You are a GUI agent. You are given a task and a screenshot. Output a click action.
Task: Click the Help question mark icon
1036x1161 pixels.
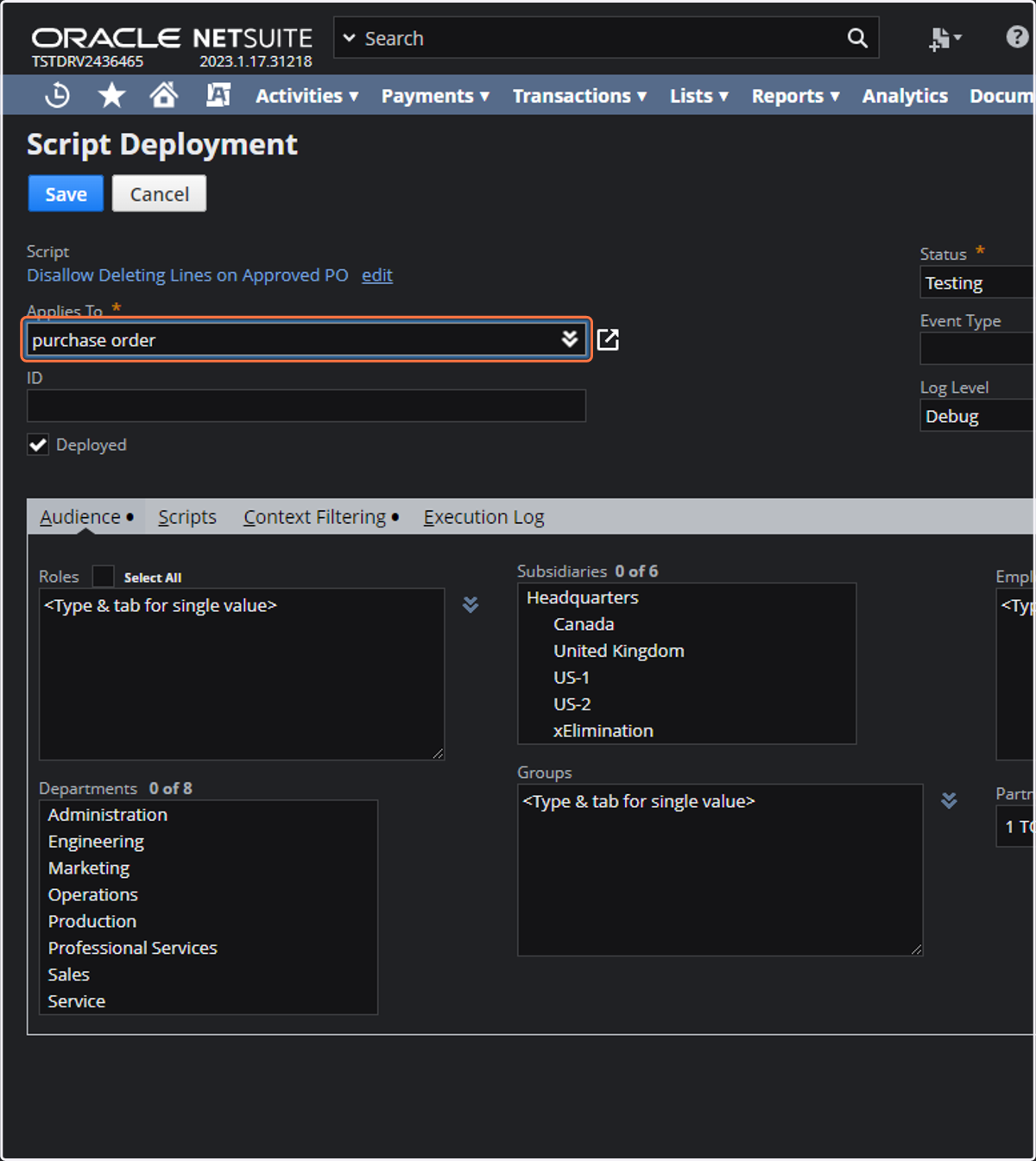(1017, 37)
